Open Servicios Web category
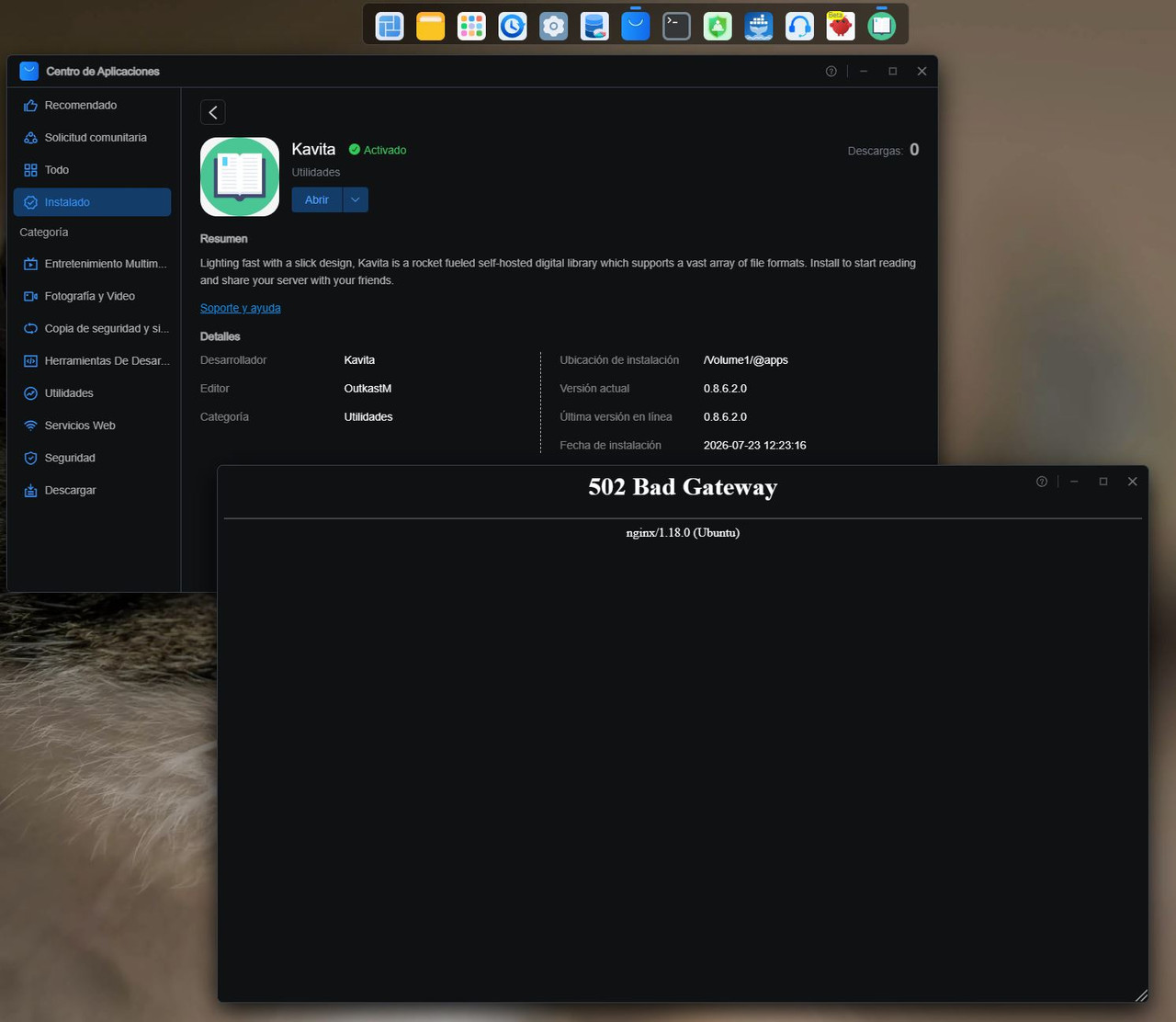This screenshot has height=1022, width=1176. tap(92, 426)
